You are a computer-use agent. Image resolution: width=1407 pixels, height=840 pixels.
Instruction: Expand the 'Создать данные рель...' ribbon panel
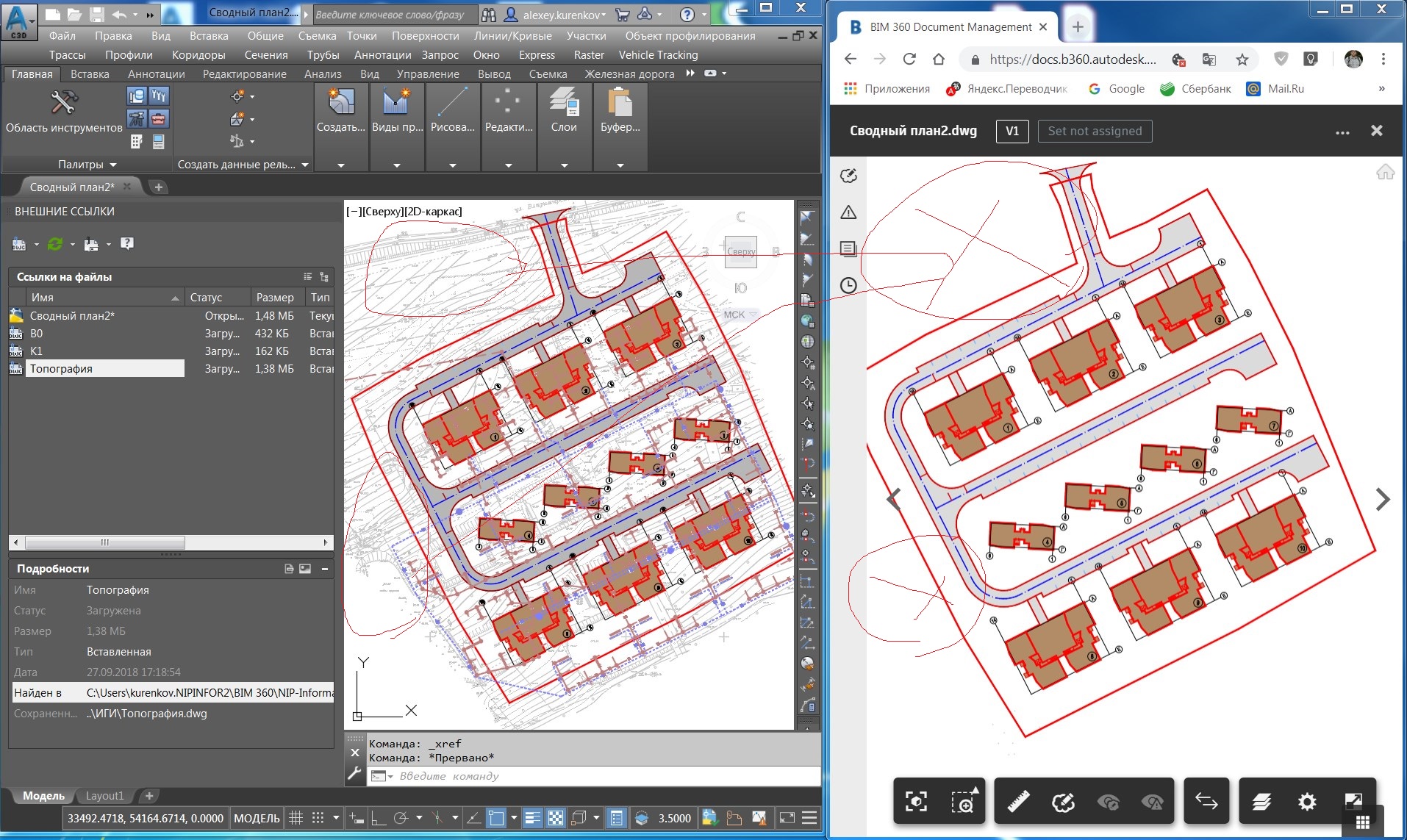tap(306, 164)
